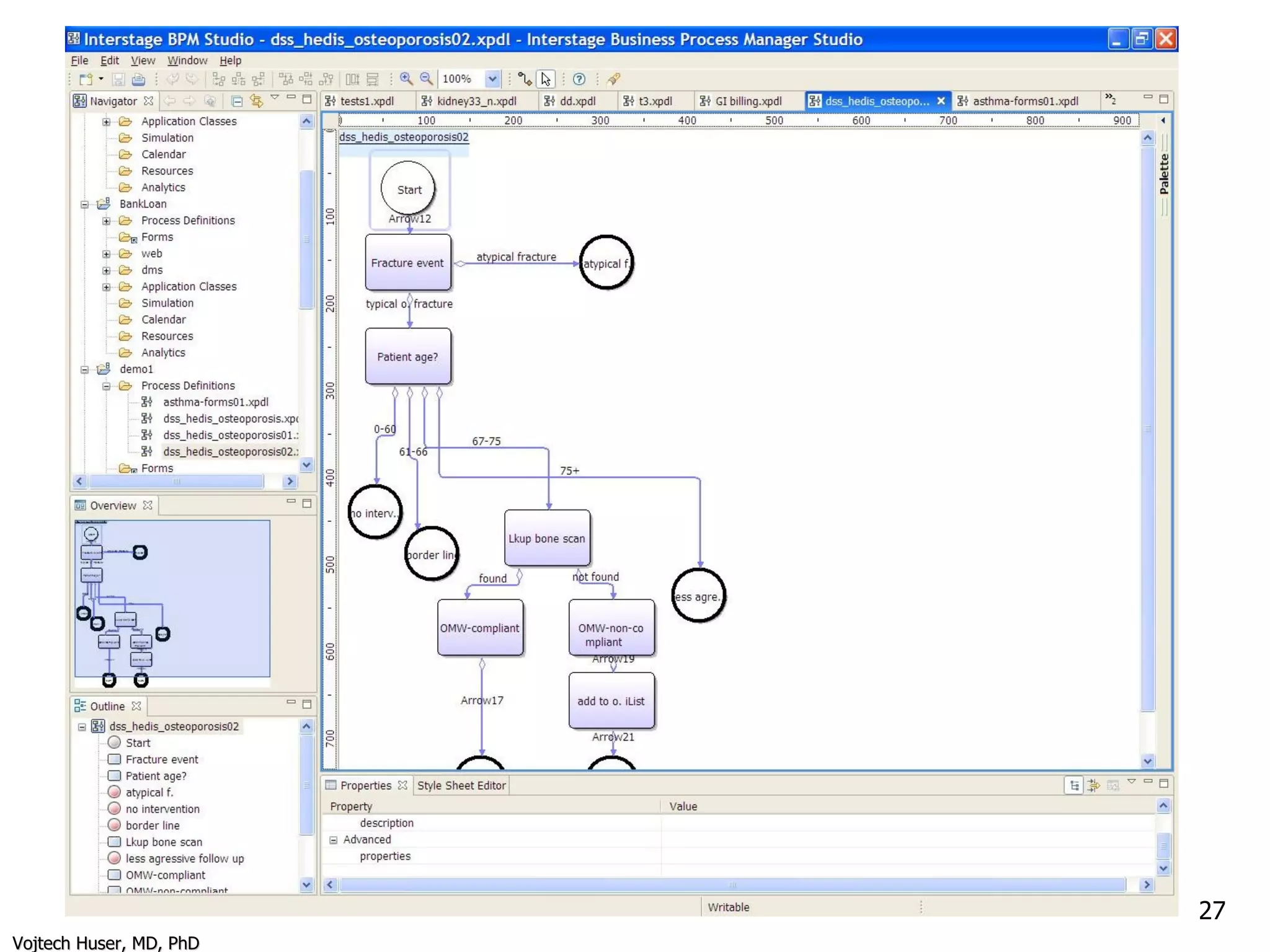Viewport: 1270px width, 952px height.
Task: Click the New file toolbar icon
Action: tap(86, 79)
